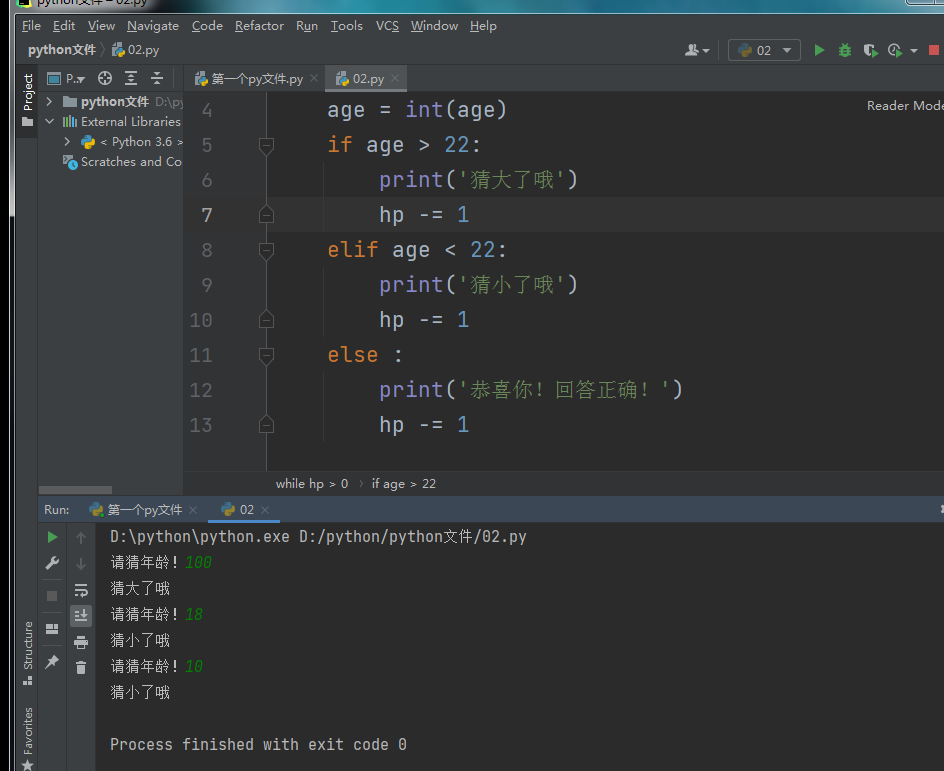
Task: Close the 02 run tab
Action: [265, 510]
